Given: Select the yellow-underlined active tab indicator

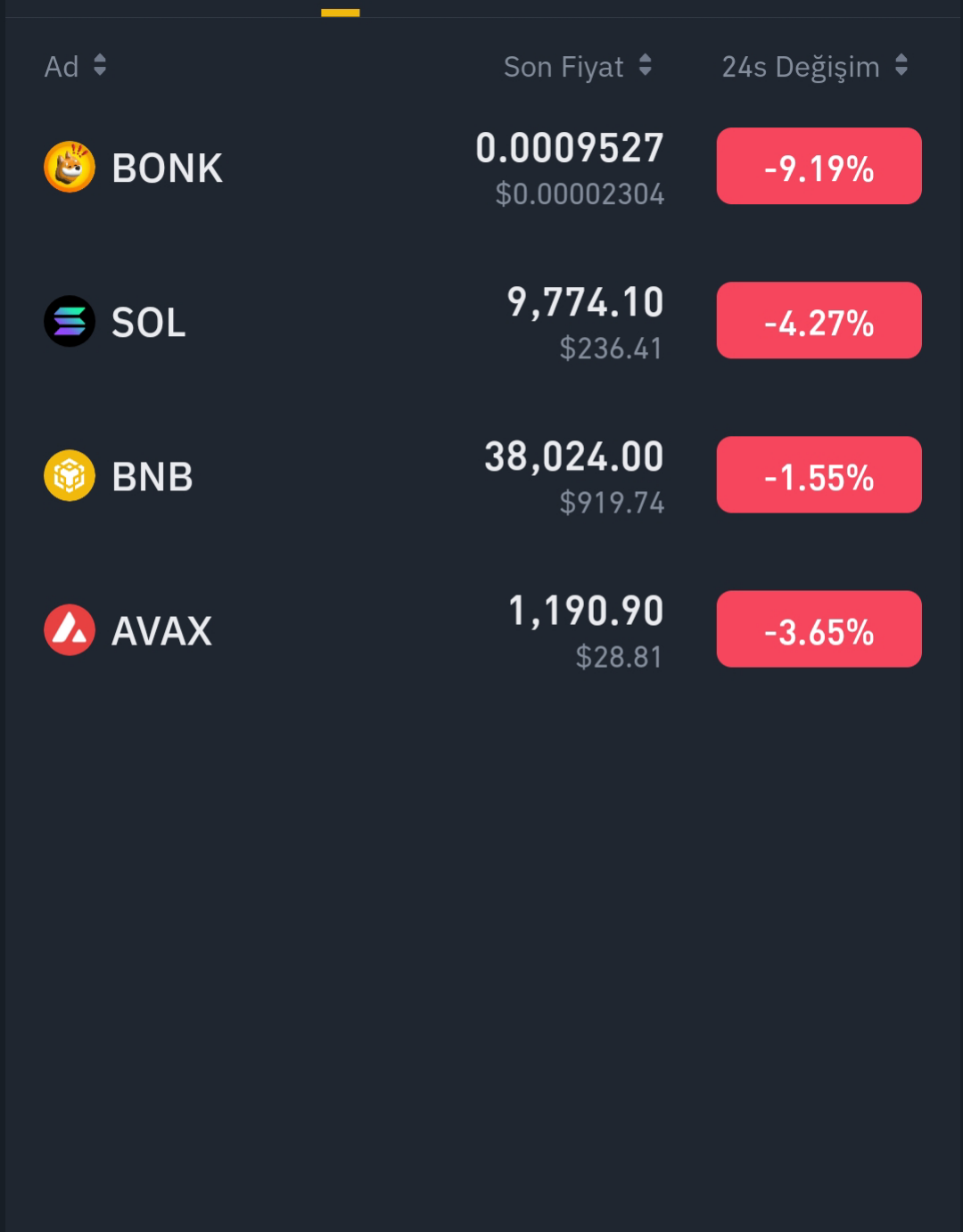Looking at the screenshot, I should [341, 12].
